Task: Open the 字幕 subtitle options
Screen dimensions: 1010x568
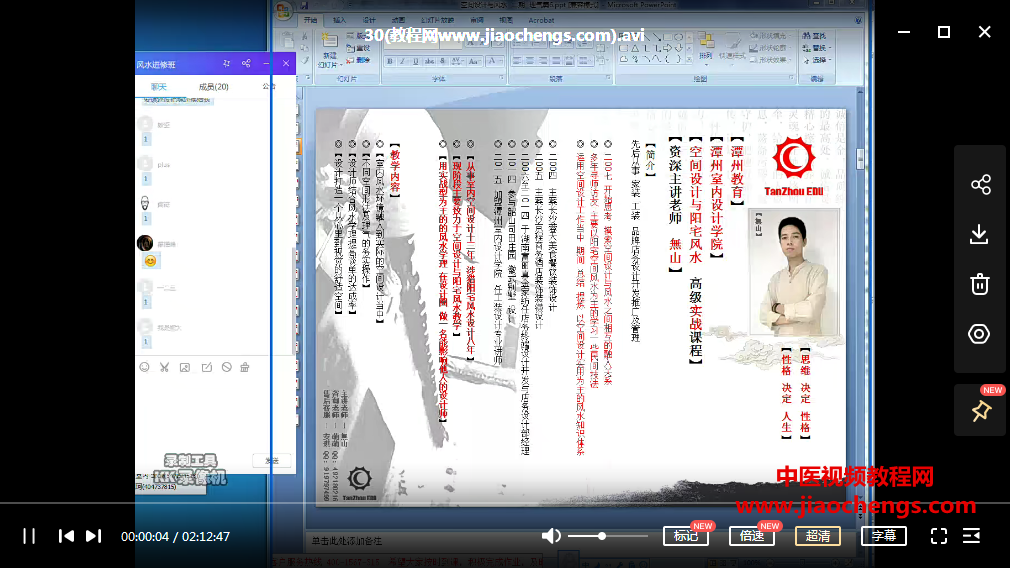Action: pos(884,536)
